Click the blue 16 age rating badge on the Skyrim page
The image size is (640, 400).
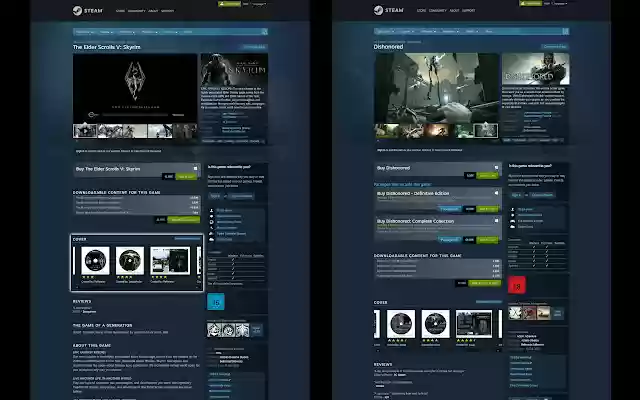click(x=216, y=302)
